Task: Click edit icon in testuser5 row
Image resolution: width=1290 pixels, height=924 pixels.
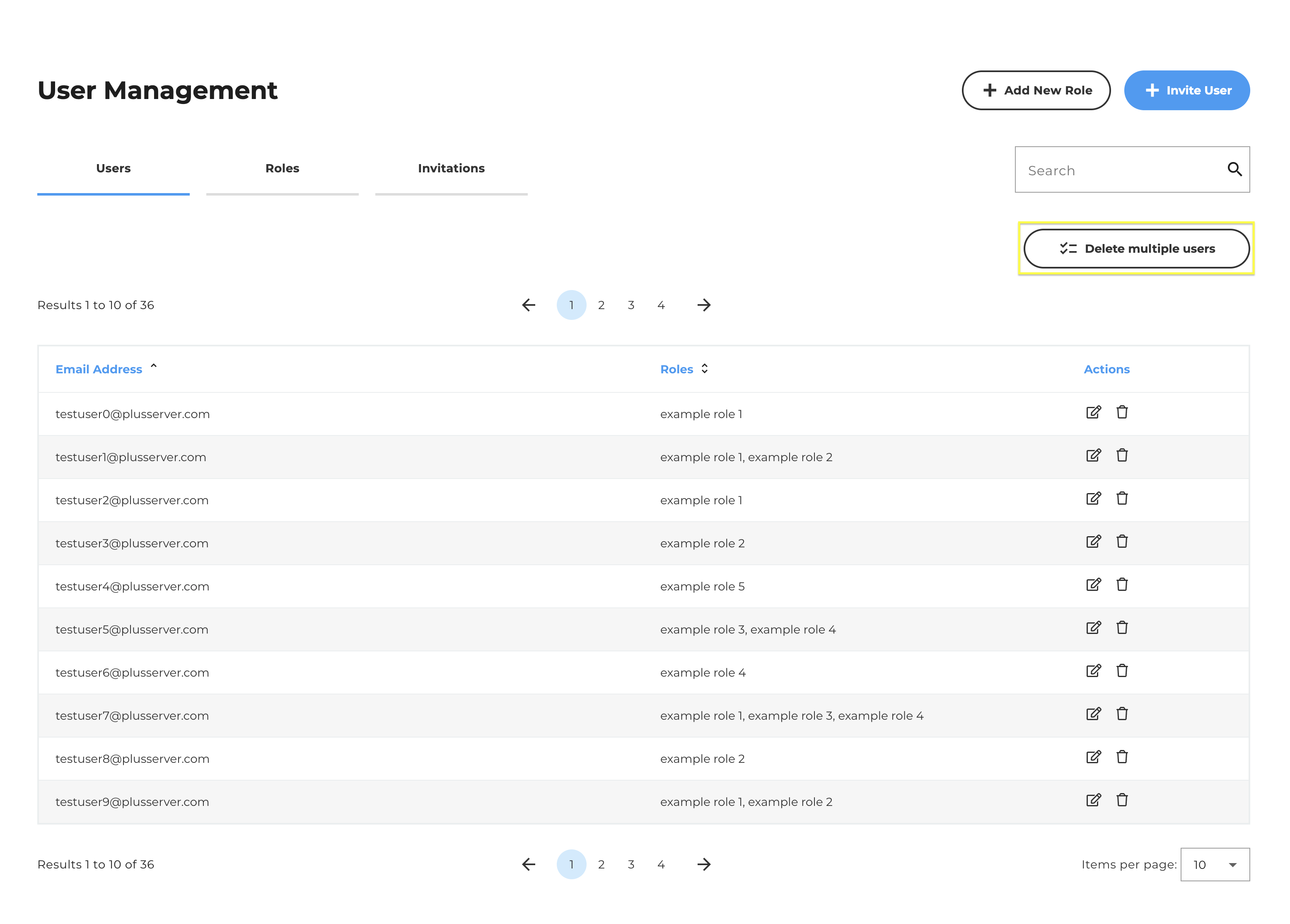Action: [x=1093, y=628]
